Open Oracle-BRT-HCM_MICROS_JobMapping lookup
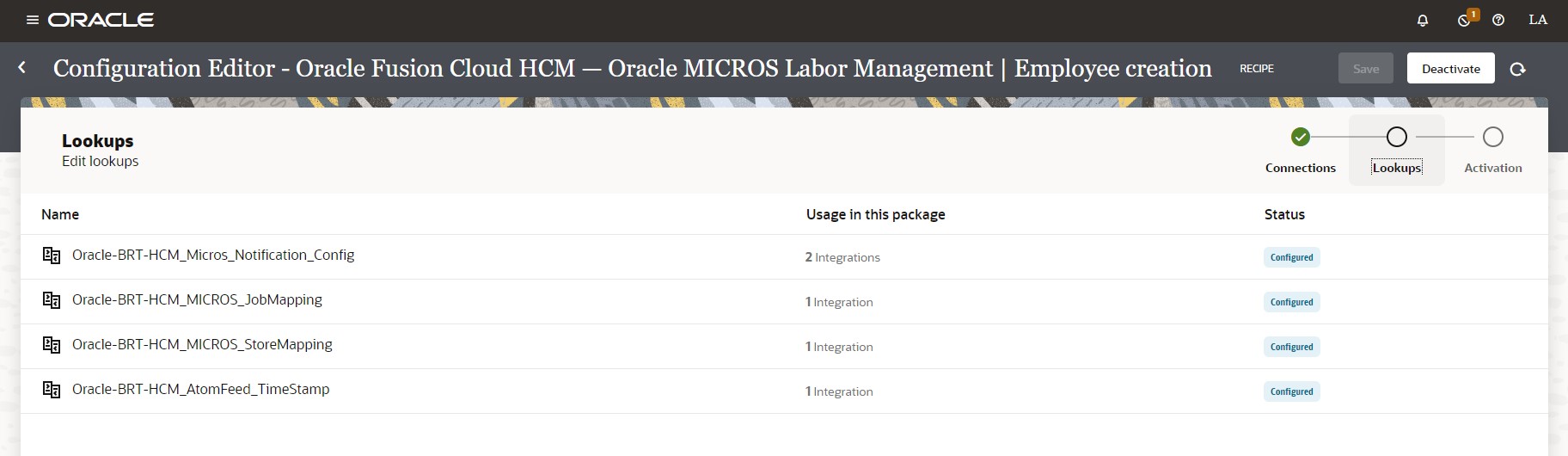Image resolution: width=1568 pixels, height=456 pixels. (197, 300)
